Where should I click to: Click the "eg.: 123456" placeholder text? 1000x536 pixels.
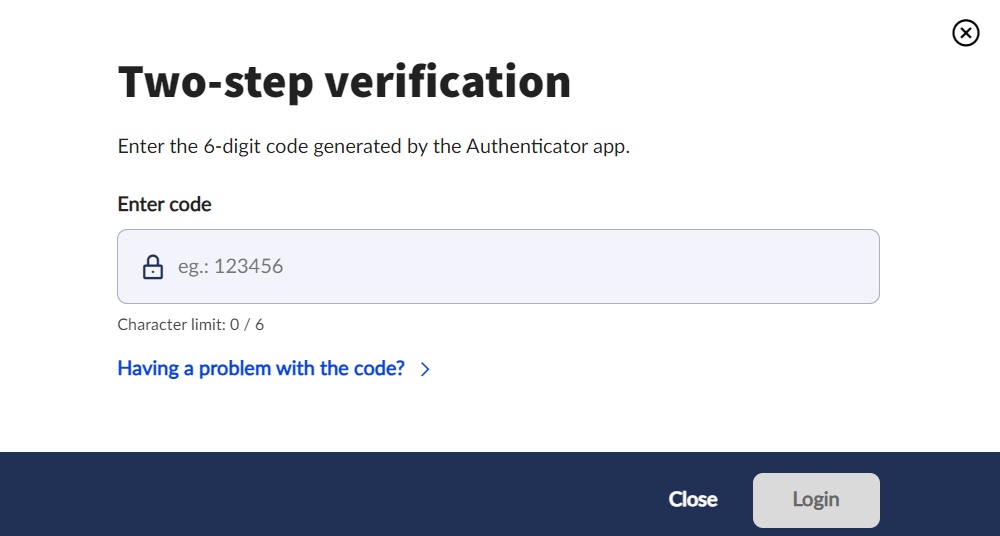230,267
